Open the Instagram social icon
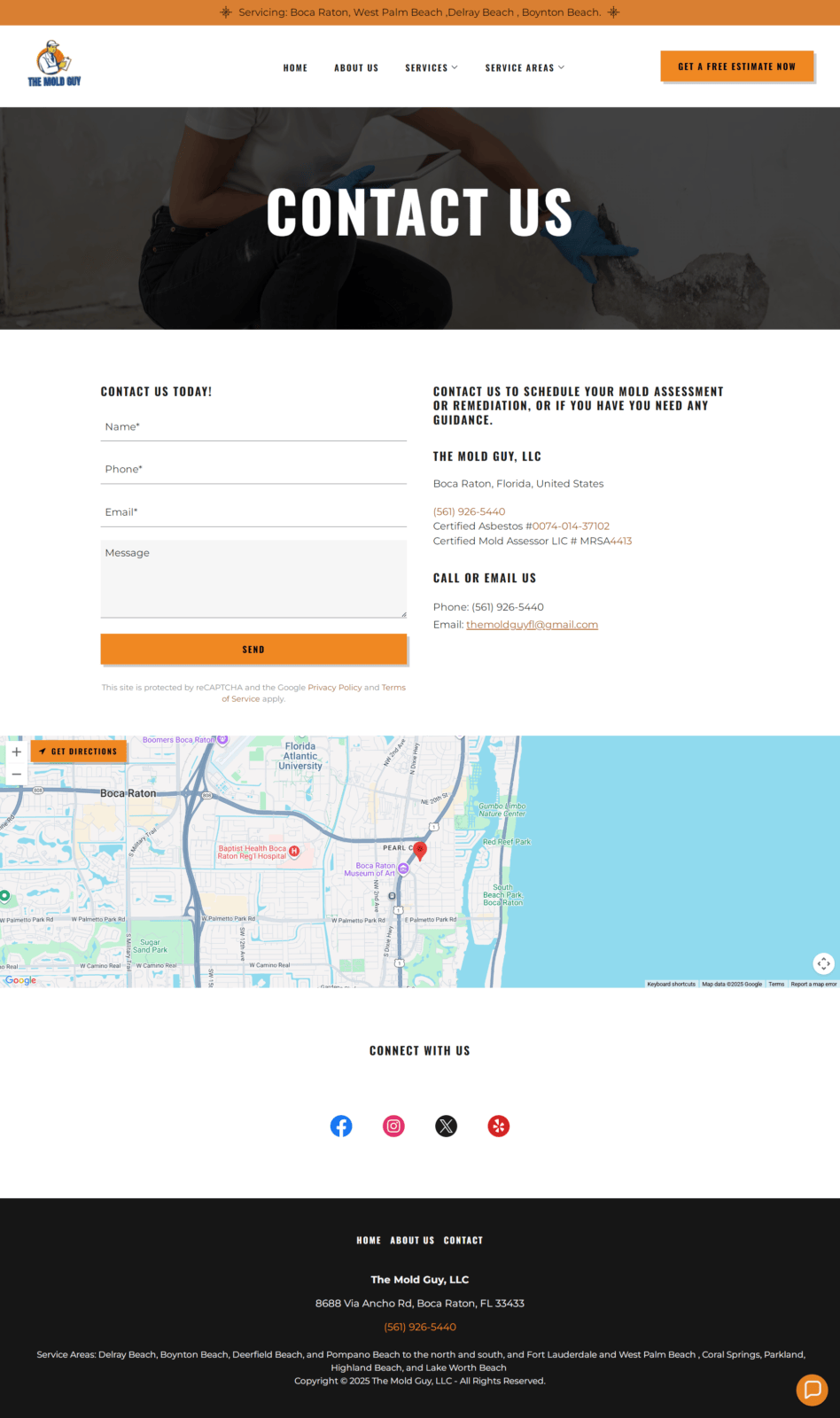Viewport: 840px width, 1418px height. 393,1126
